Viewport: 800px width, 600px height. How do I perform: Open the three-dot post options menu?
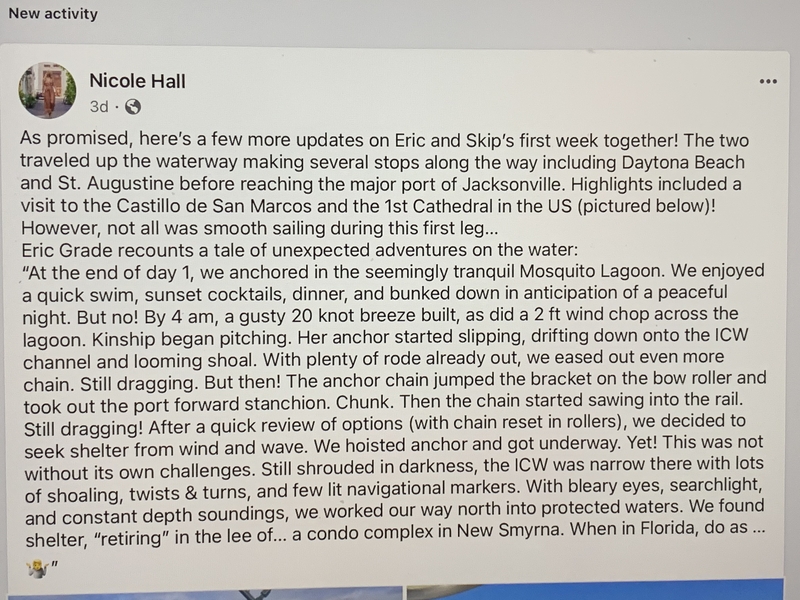click(x=768, y=81)
